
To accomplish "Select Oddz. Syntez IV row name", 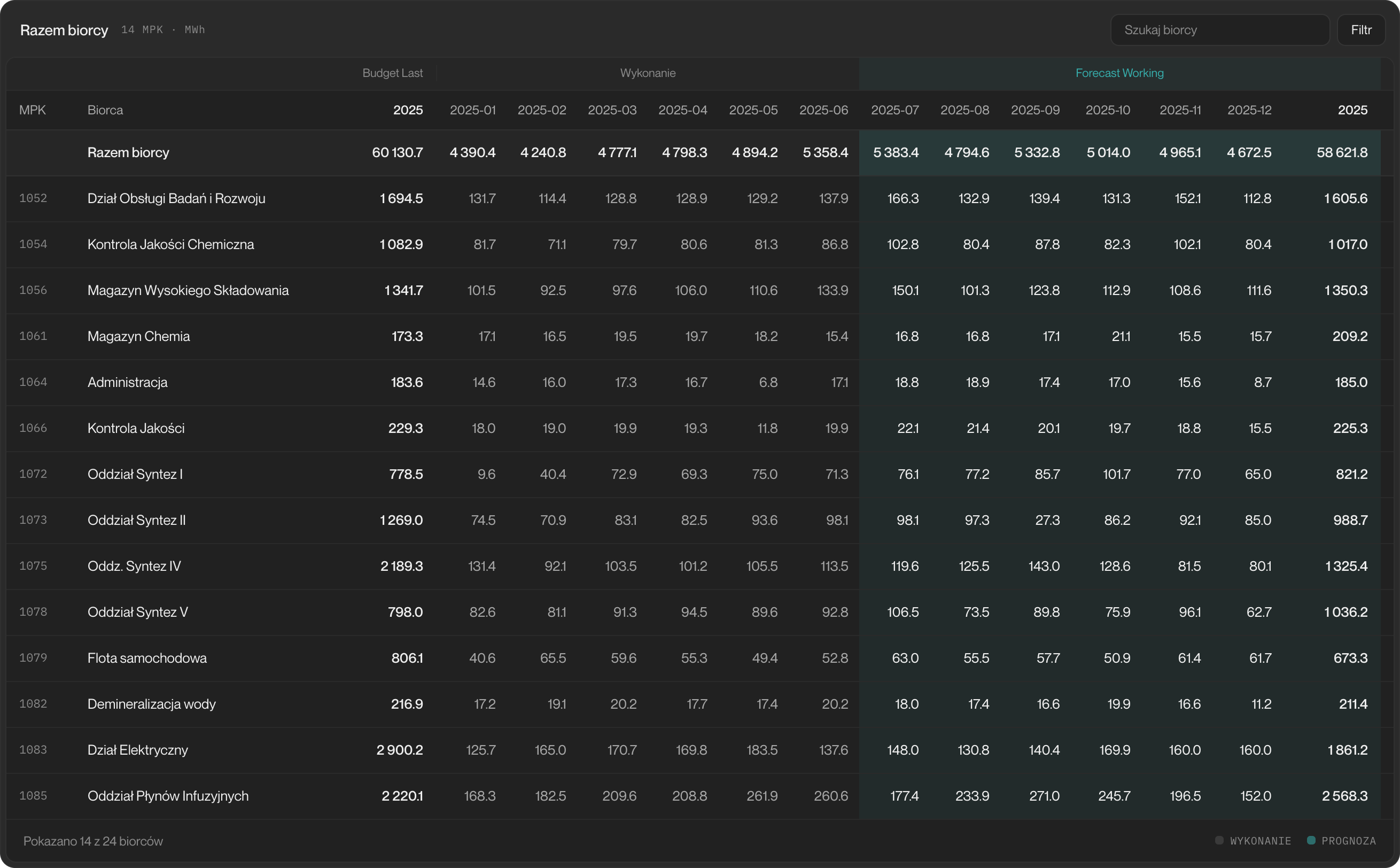I will pos(134,566).
